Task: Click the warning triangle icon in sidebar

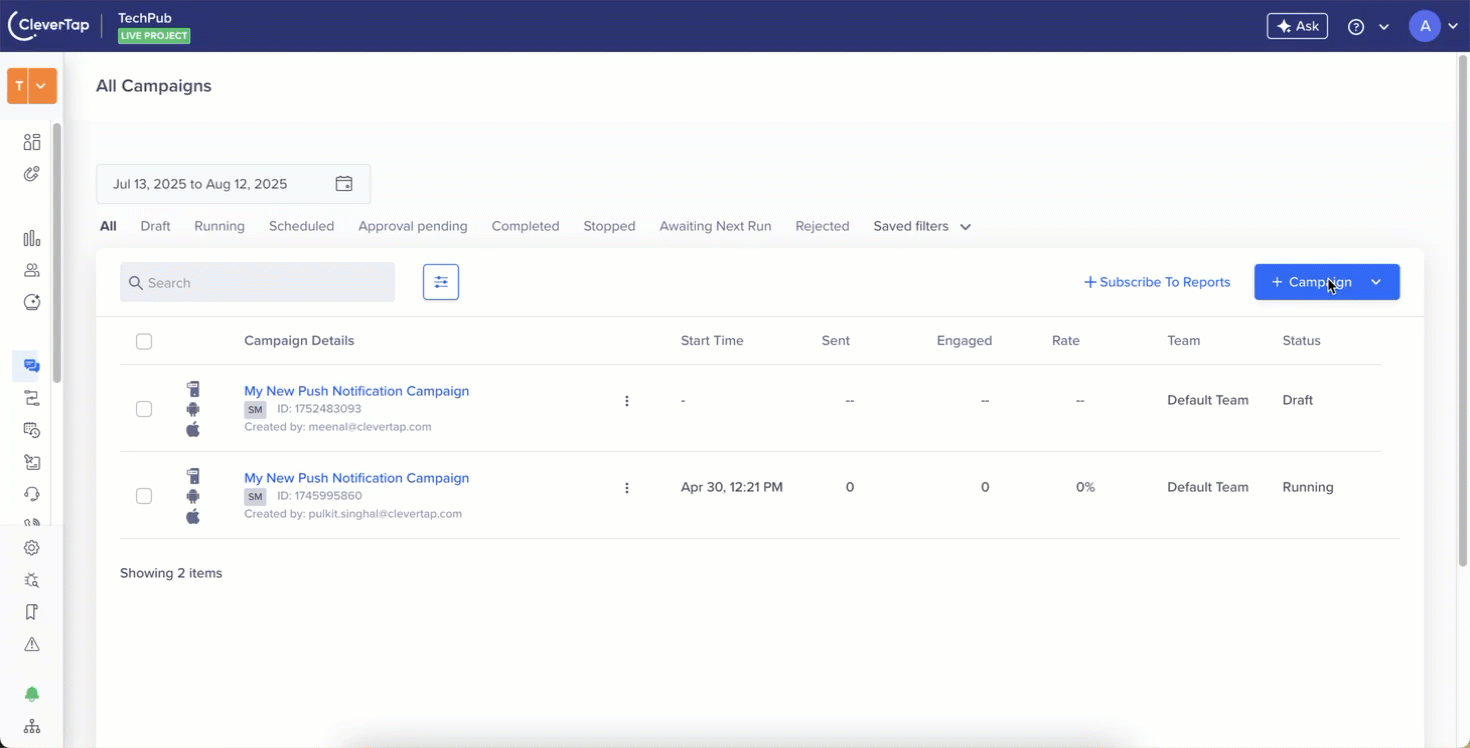Action: (32, 644)
